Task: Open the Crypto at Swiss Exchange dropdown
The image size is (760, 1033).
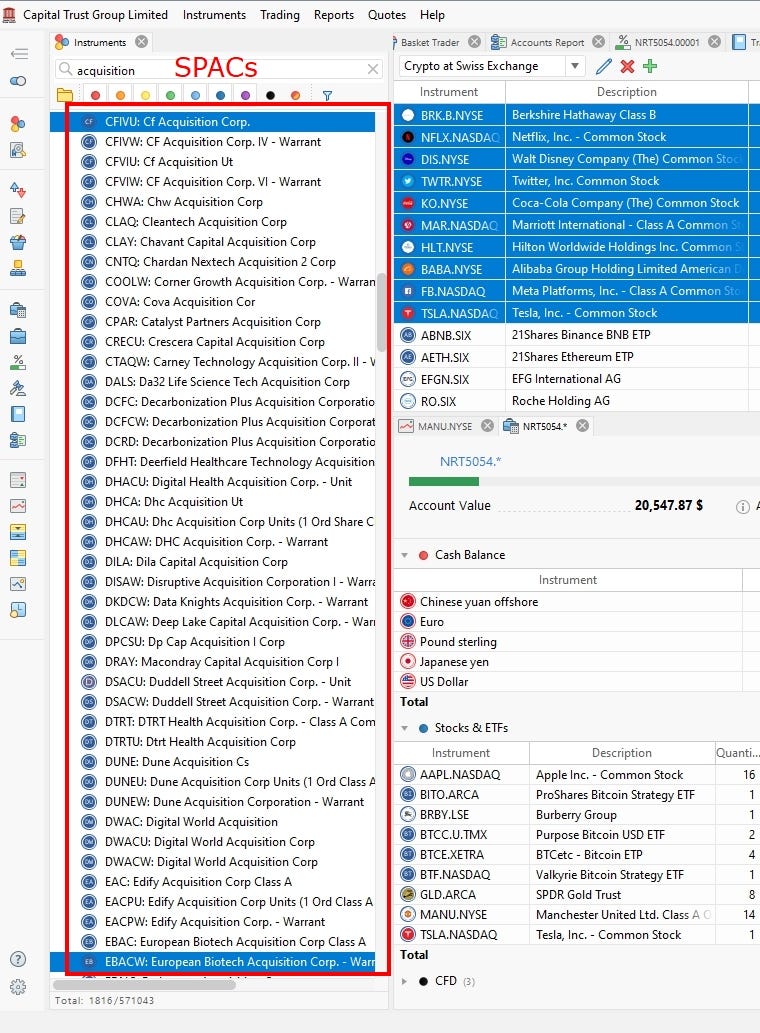Action: click(x=574, y=66)
